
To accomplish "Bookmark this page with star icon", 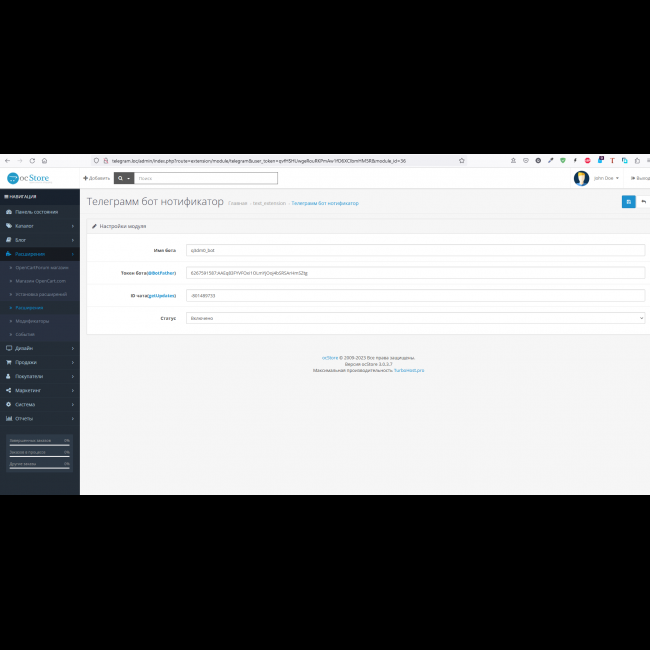I will tap(461, 160).
